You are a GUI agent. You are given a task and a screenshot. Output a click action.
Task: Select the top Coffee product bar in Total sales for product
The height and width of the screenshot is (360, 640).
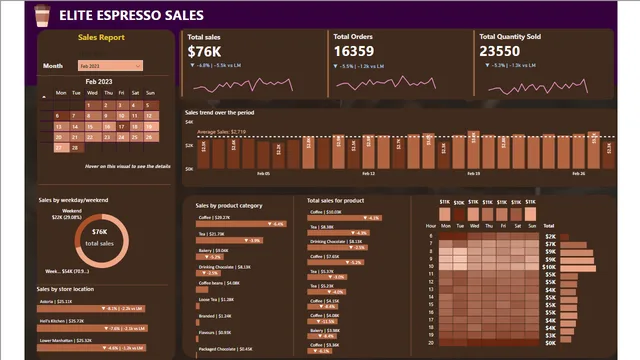pyautogui.click(x=345, y=218)
